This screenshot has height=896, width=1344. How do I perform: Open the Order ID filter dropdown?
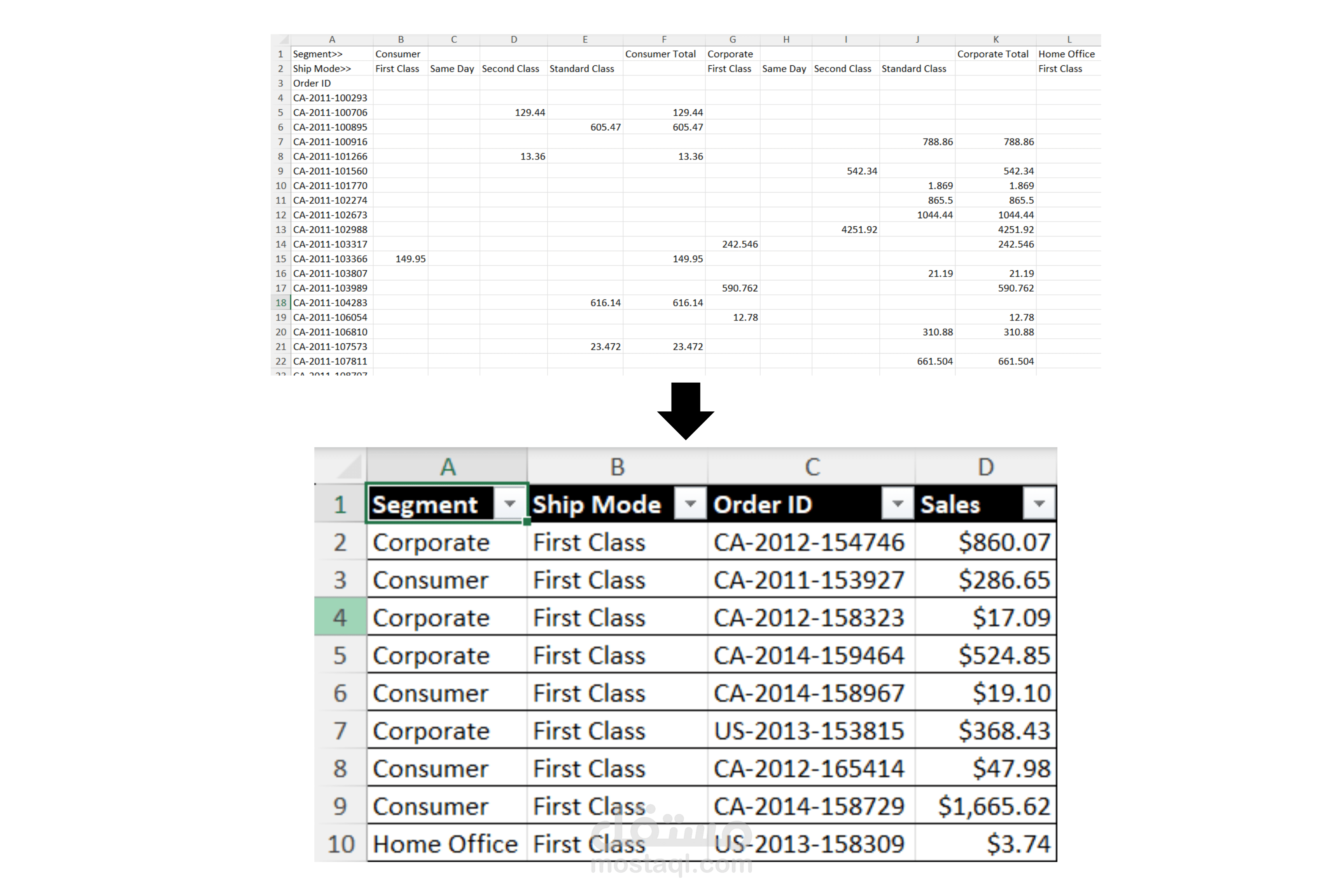click(x=898, y=504)
